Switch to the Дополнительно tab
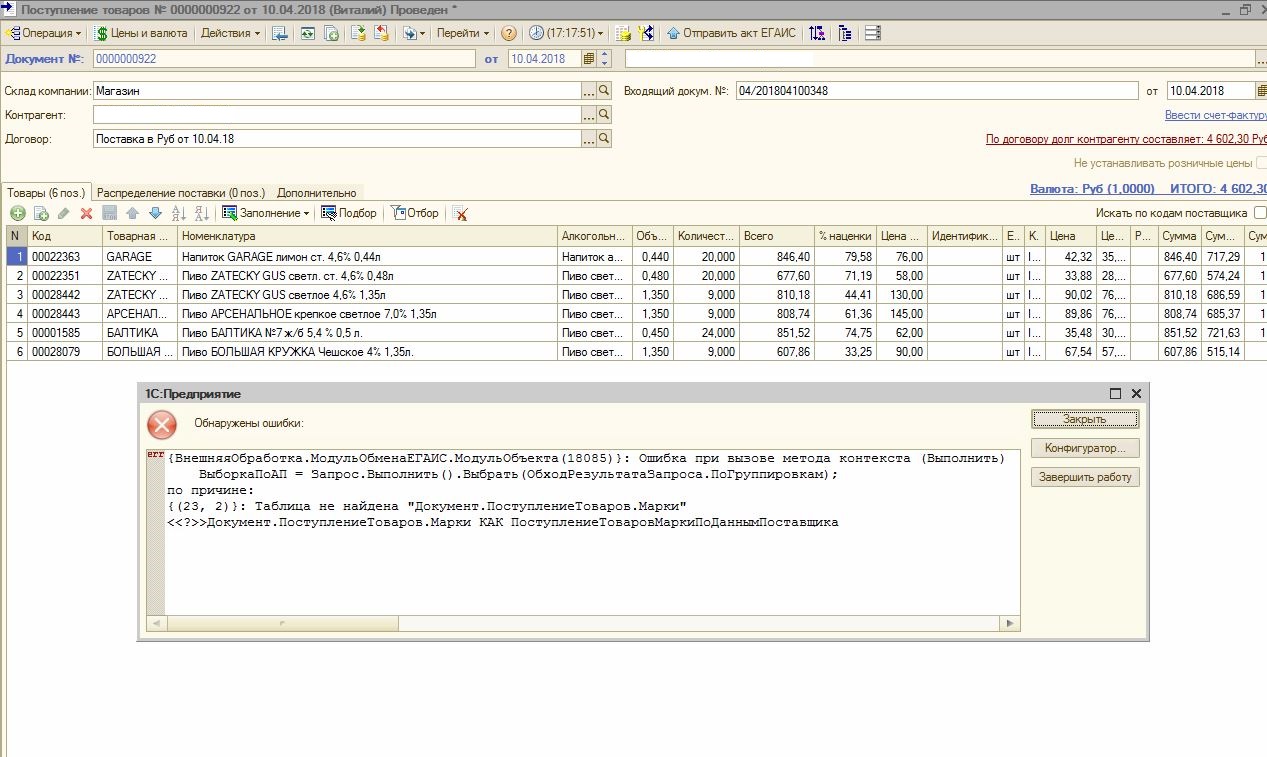 click(x=317, y=193)
